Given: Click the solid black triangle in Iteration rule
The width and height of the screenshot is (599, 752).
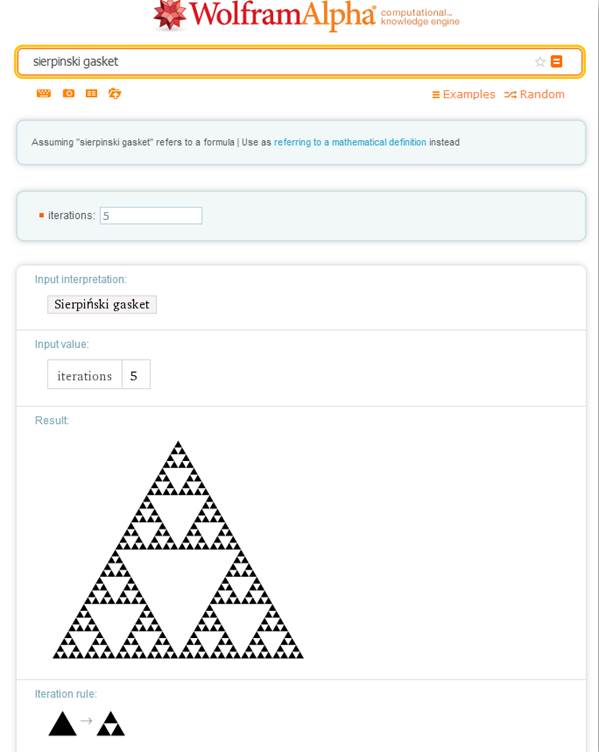Looking at the screenshot, I should [x=62, y=724].
